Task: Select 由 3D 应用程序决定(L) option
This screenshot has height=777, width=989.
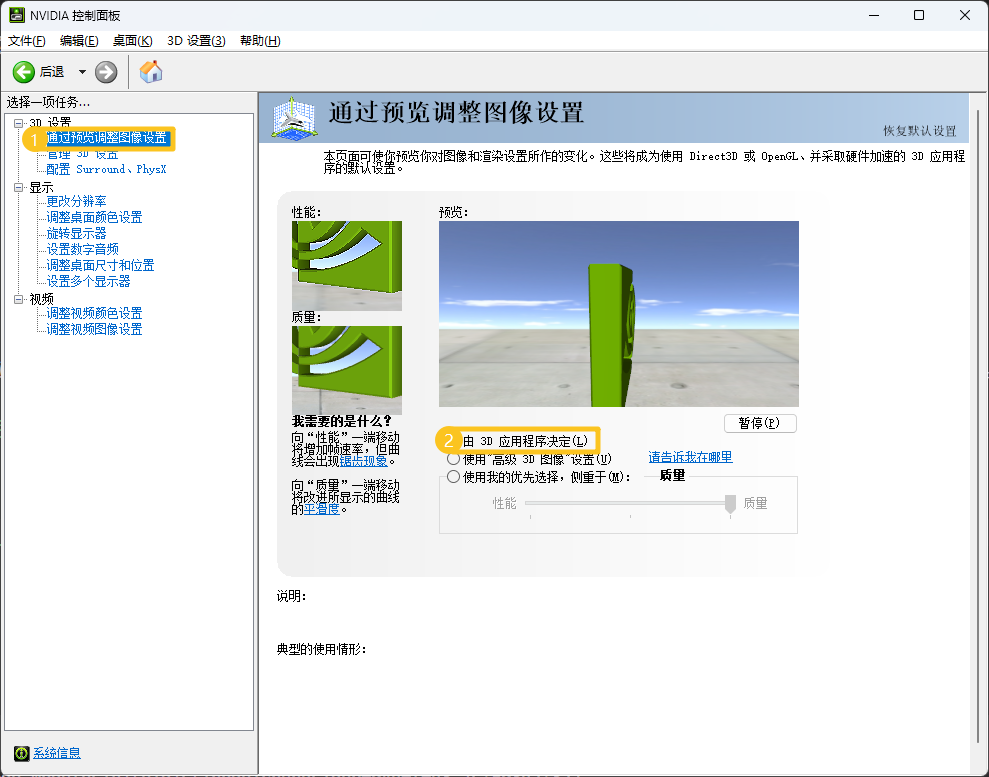Action: click(525, 441)
